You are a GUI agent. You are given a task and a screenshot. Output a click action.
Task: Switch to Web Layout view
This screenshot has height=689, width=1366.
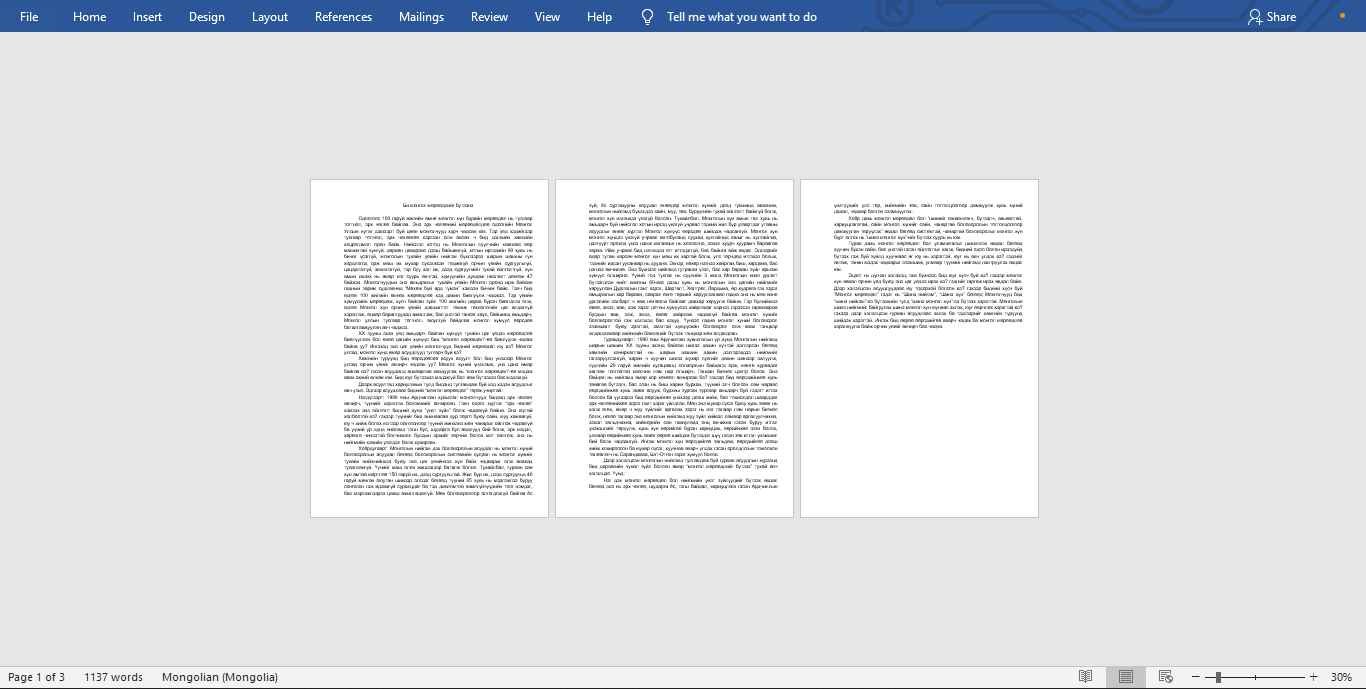pos(1165,677)
